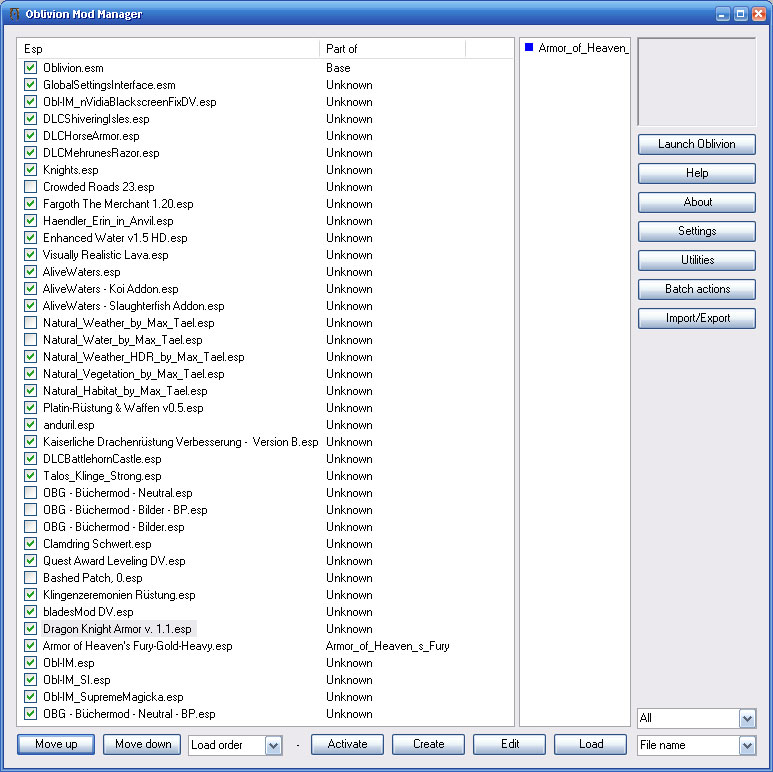The image size is (773, 772).
Task: Click the Launch Oblivion button
Action: [x=697, y=144]
